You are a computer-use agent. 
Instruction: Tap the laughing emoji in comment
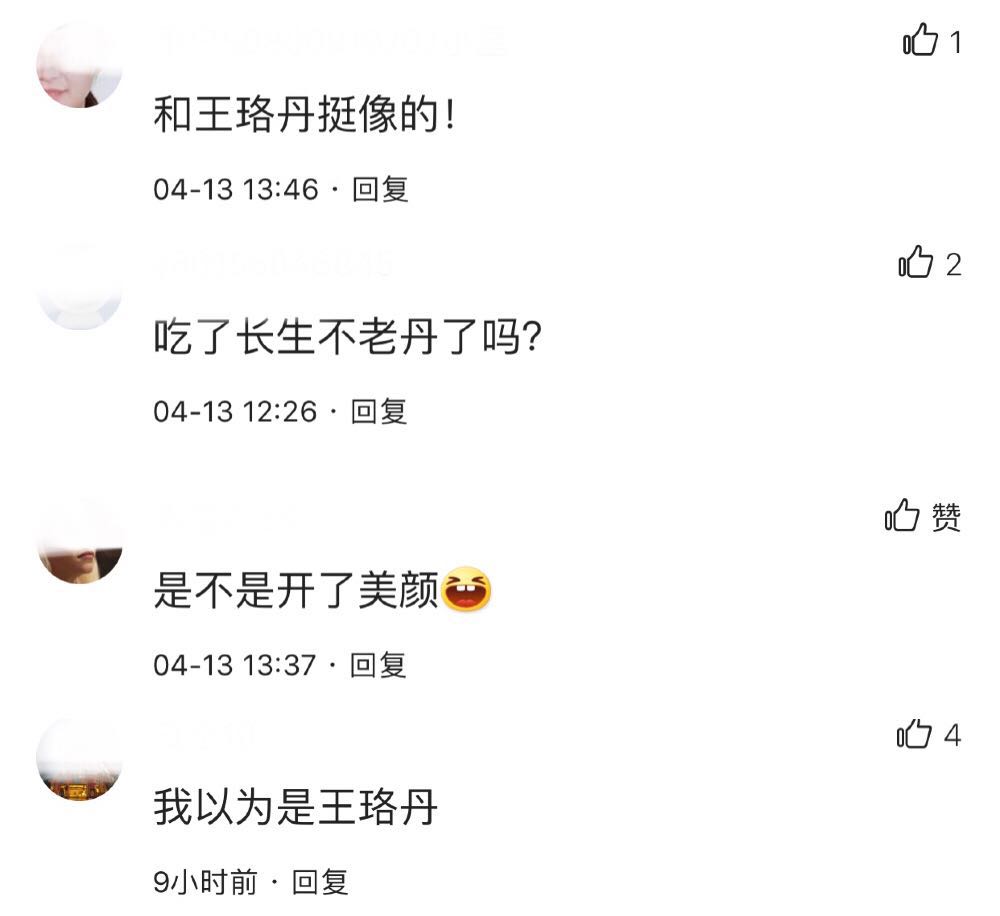click(466, 588)
